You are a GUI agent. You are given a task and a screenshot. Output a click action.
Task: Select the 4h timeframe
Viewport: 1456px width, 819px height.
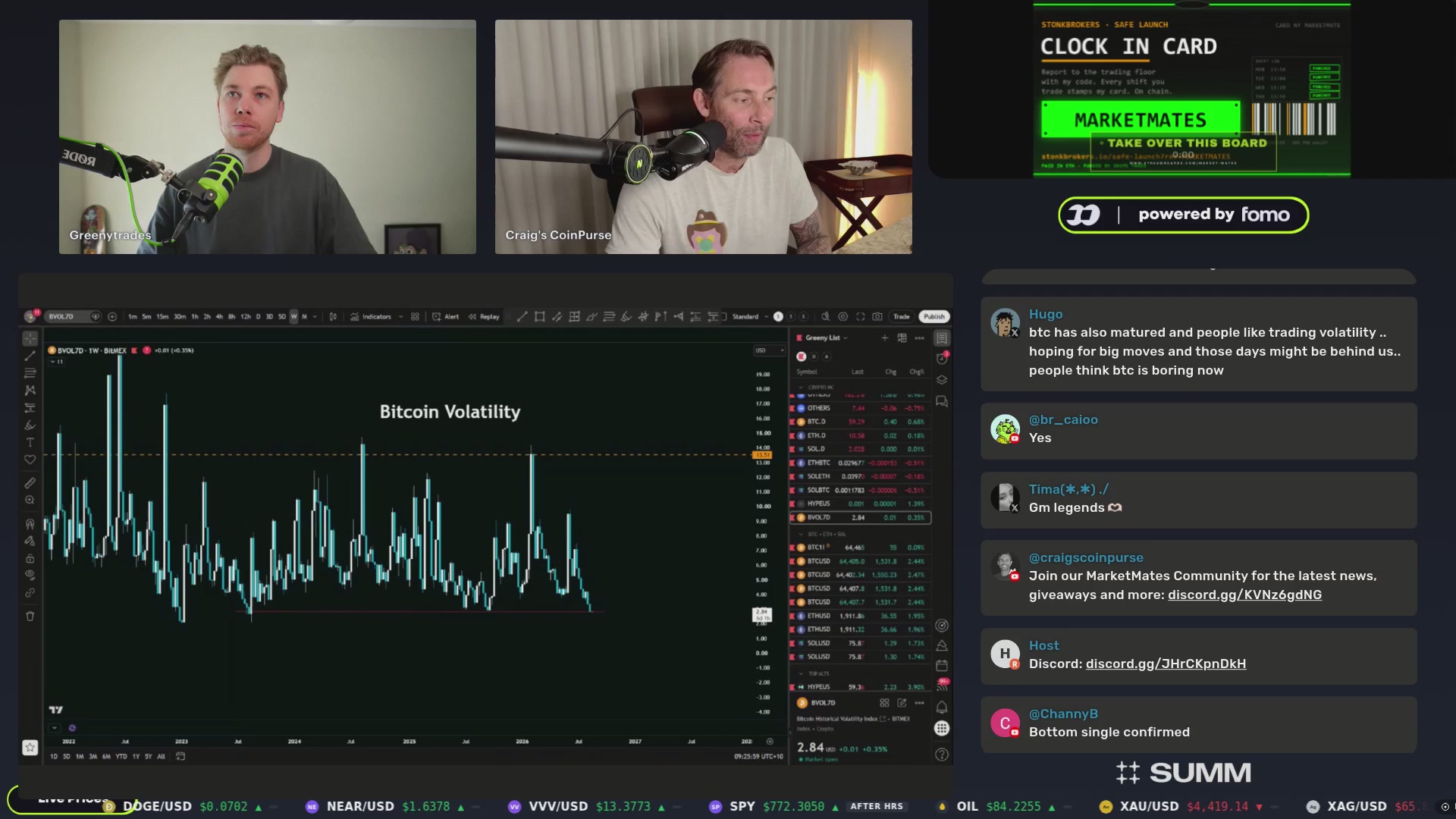pyautogui.click(x=219, y=316)
